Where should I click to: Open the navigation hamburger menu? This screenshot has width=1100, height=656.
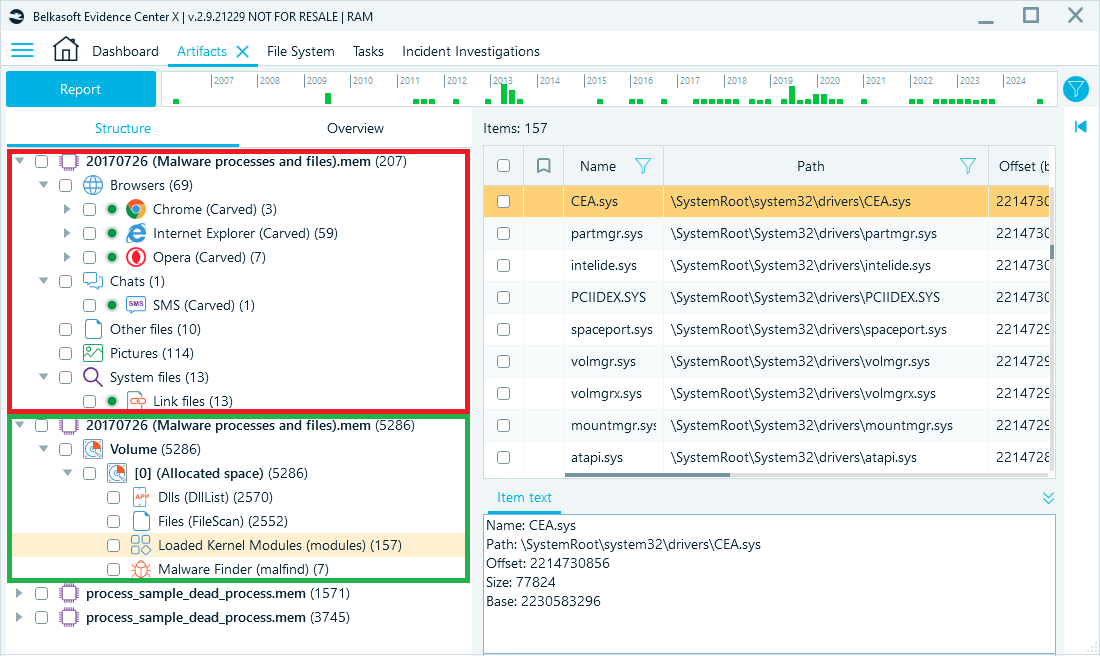pyautogui.click(x=22, y=50)
